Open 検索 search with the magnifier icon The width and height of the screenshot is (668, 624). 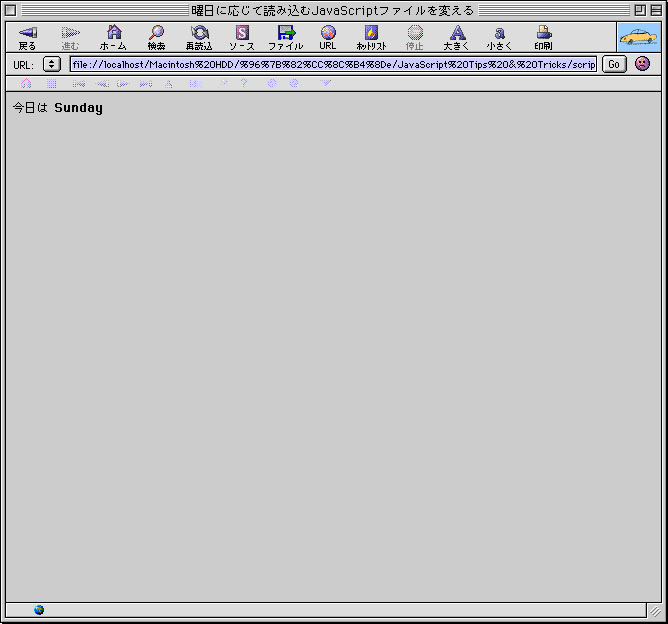156,38
